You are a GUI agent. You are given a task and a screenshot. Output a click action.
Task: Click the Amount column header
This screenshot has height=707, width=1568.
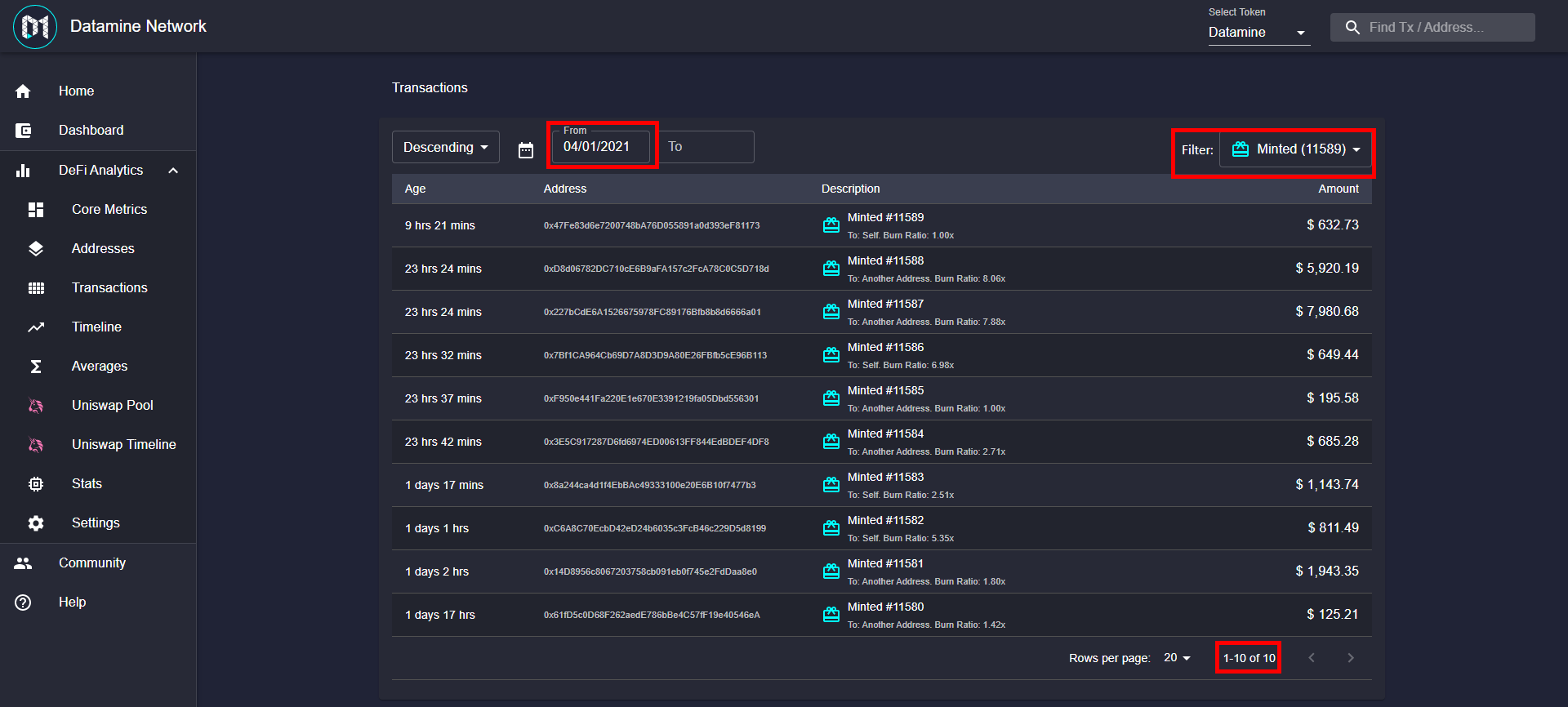[x=1339, y=189]
